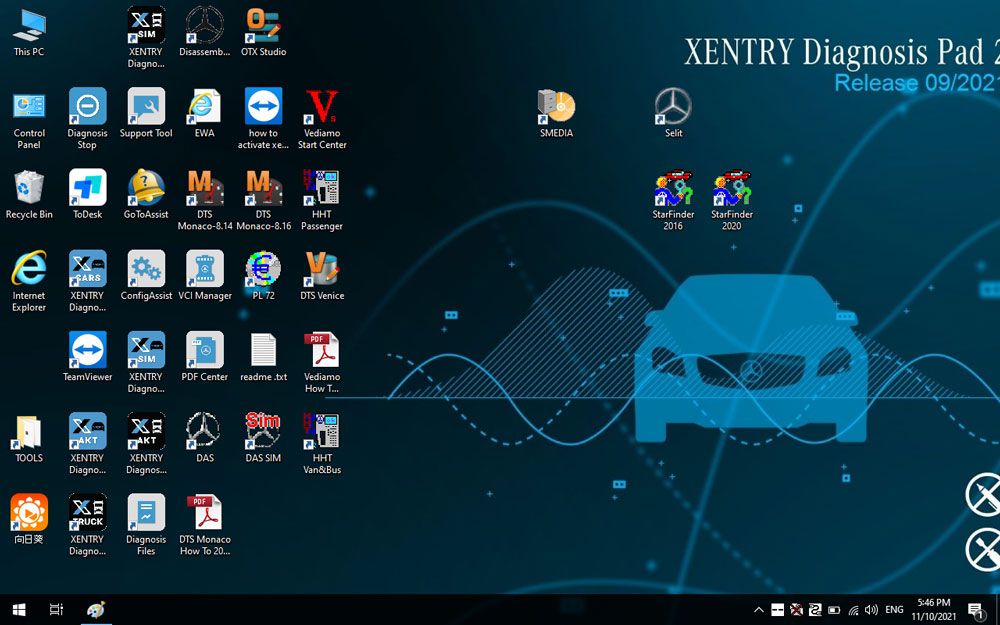Open the black XENTRY Diagnosis SIM shortcut

point(146,38)
